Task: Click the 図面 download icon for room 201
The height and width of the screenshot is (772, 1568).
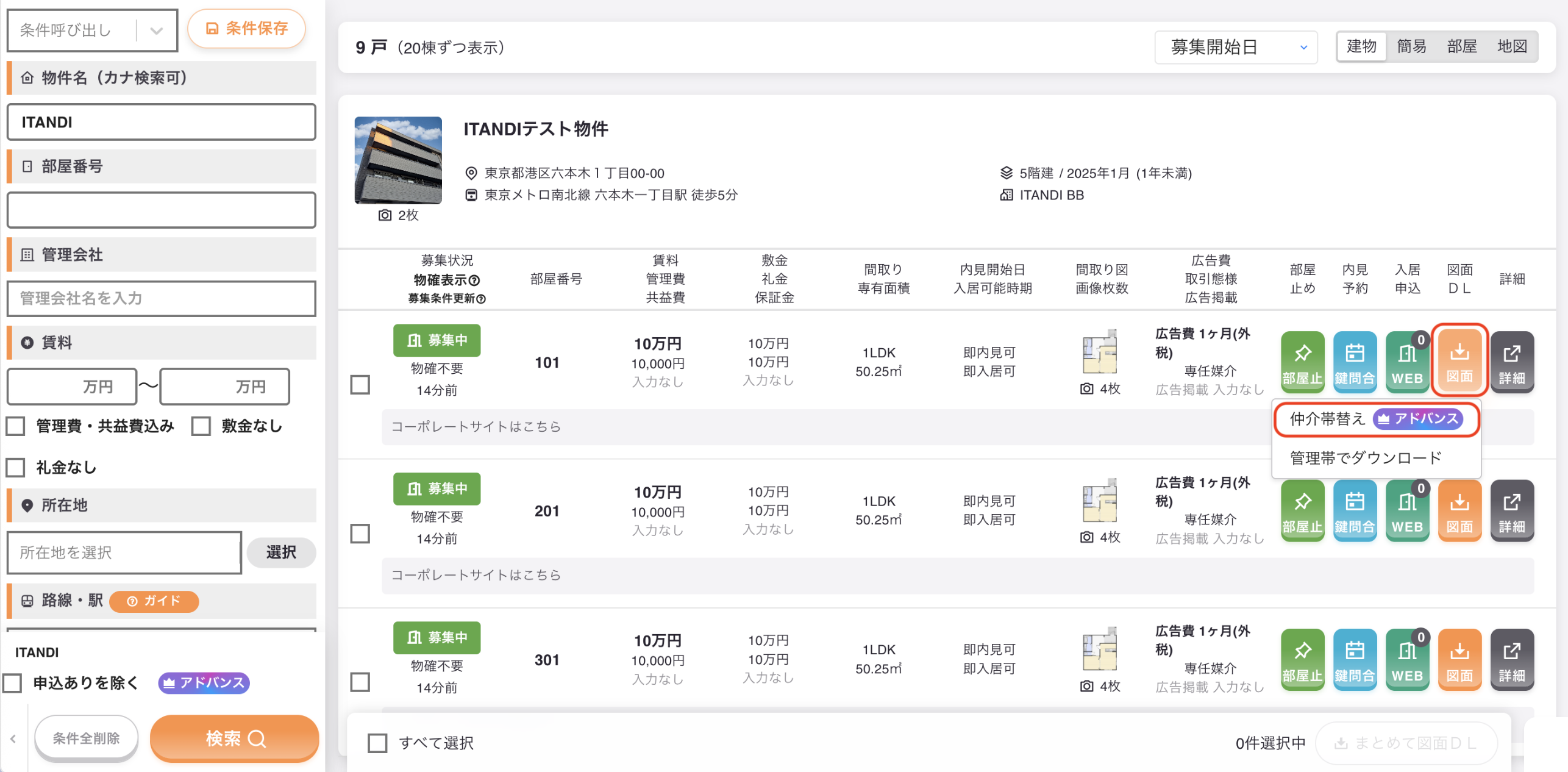Action: (x=1459, y=510)
